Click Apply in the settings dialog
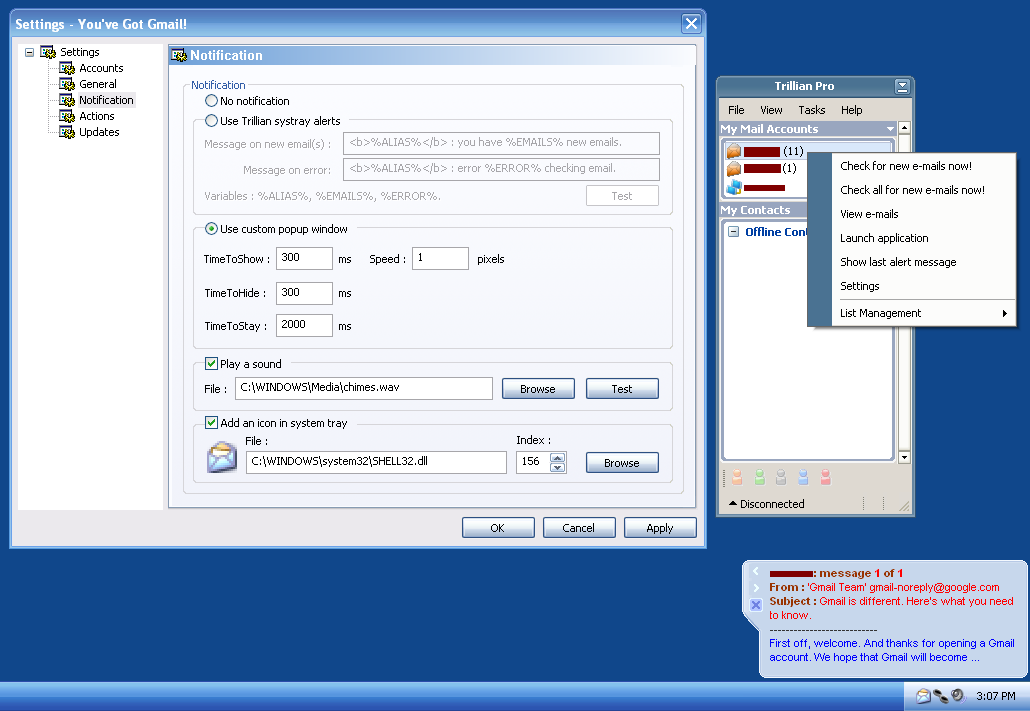 point(659,528)
